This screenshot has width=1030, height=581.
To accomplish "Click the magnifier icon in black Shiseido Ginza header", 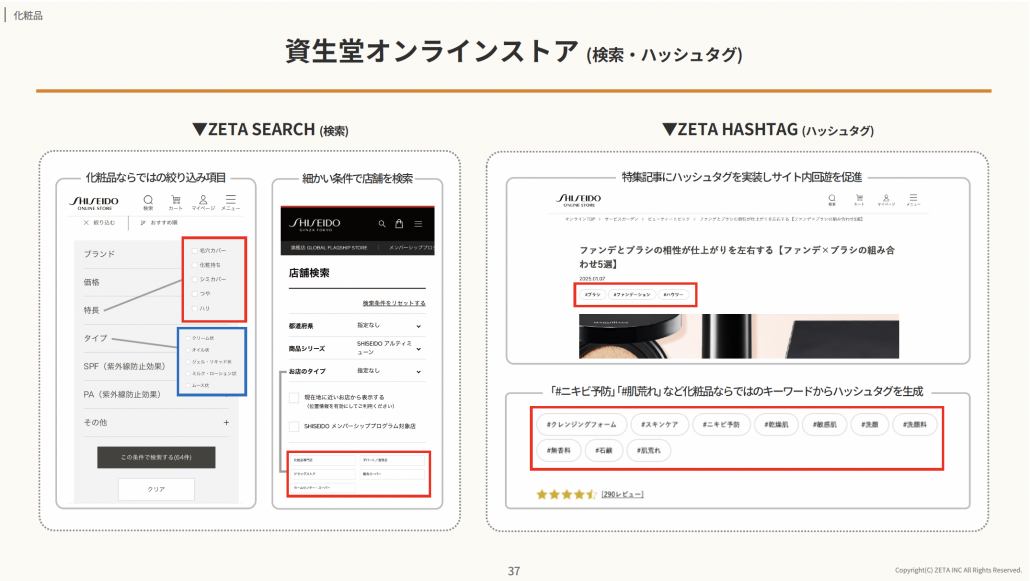I will [382, 224].
